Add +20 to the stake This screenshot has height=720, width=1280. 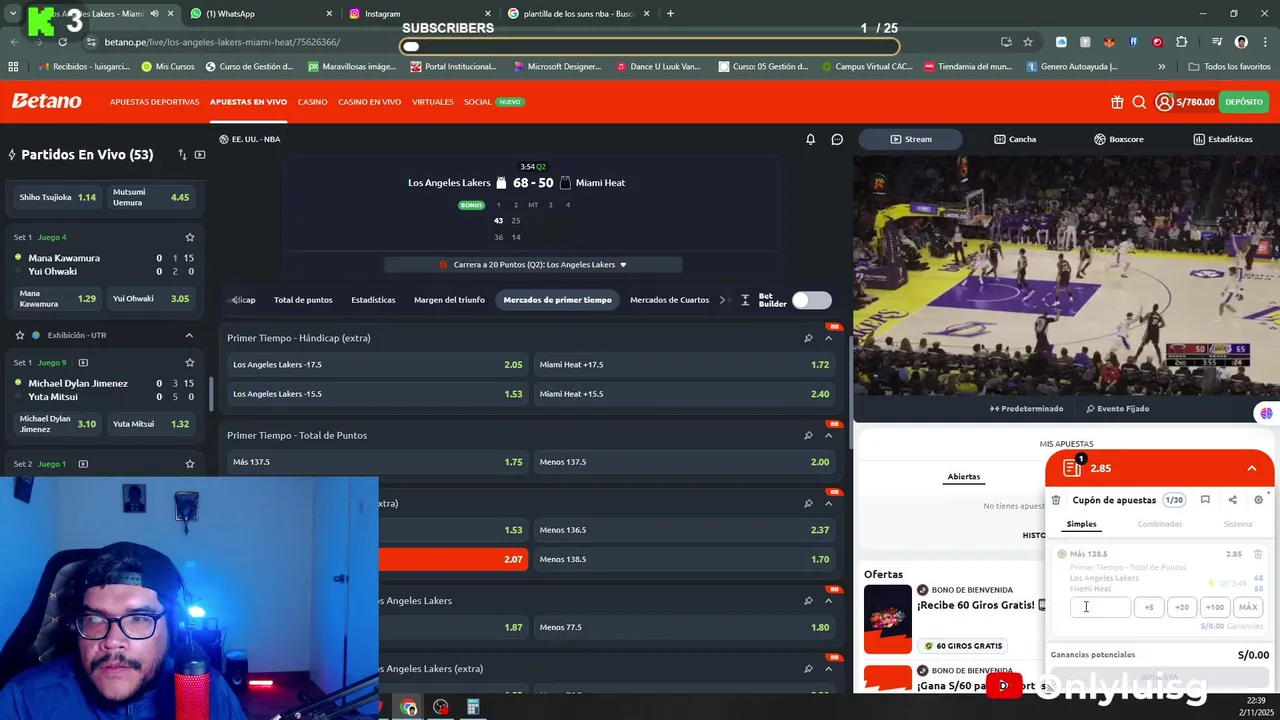1182,607
